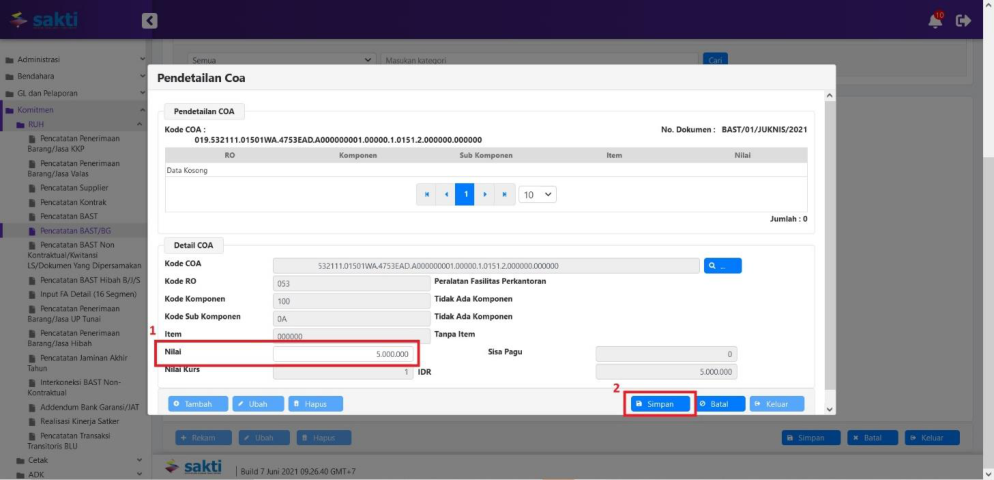
Task: Go to next page in pagination
Action: click(484, 194)
